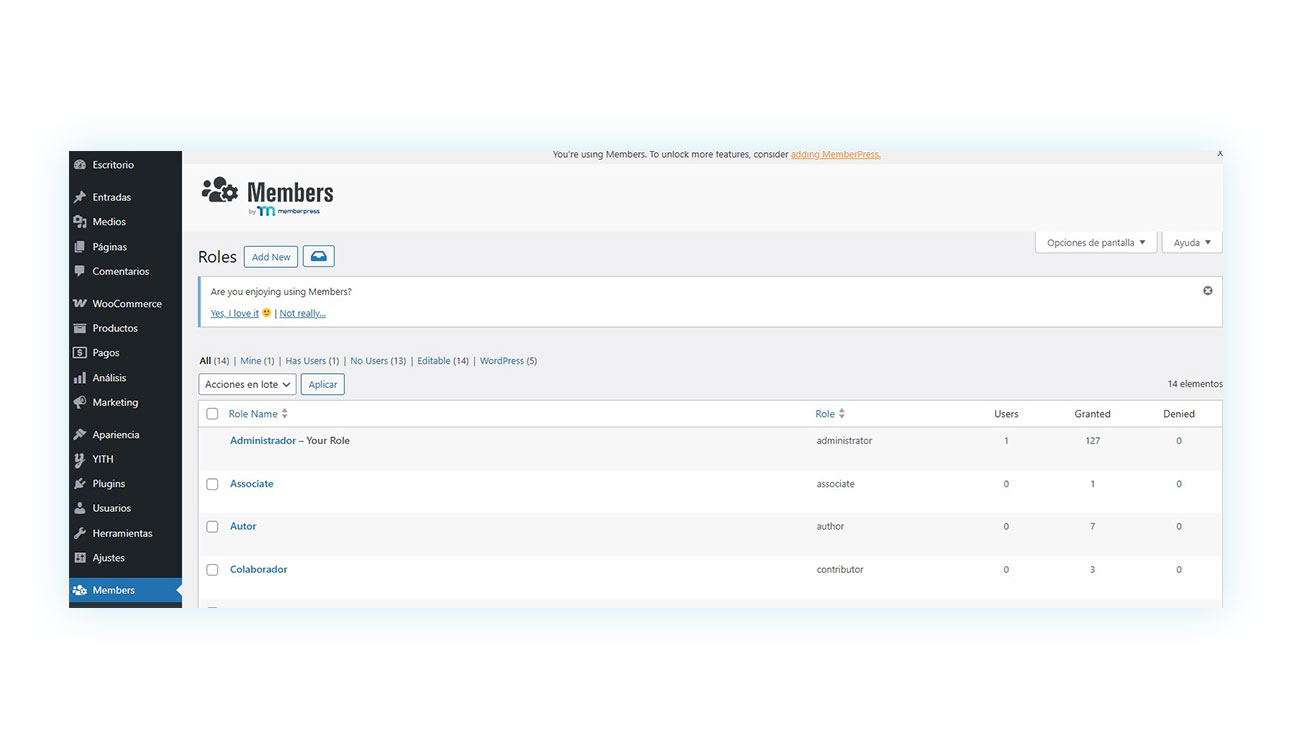Image resolution: width=1300 pixels, height=751 pixels.
Task: Expand the Ayuda help panel
Action: (1192, 243)
